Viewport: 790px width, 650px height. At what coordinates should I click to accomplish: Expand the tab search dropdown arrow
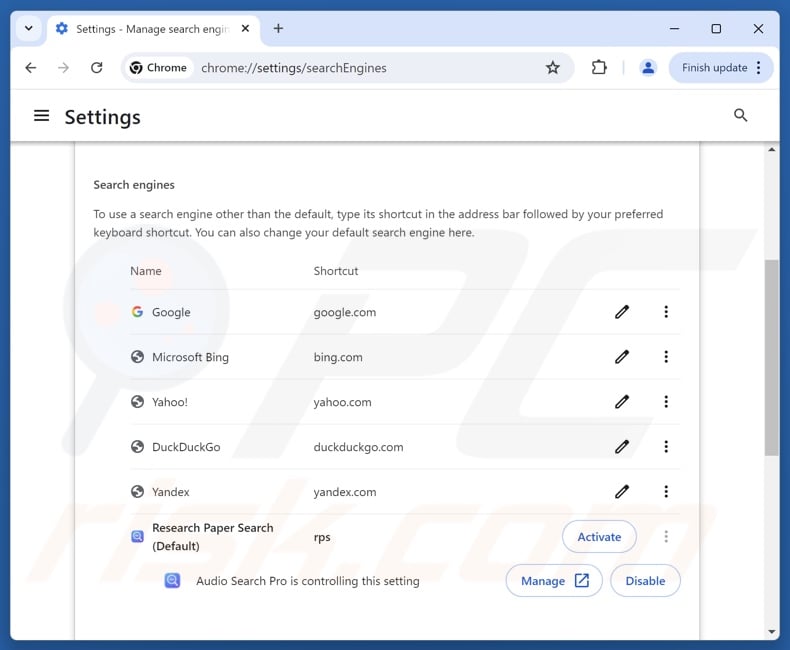point(29,29)
